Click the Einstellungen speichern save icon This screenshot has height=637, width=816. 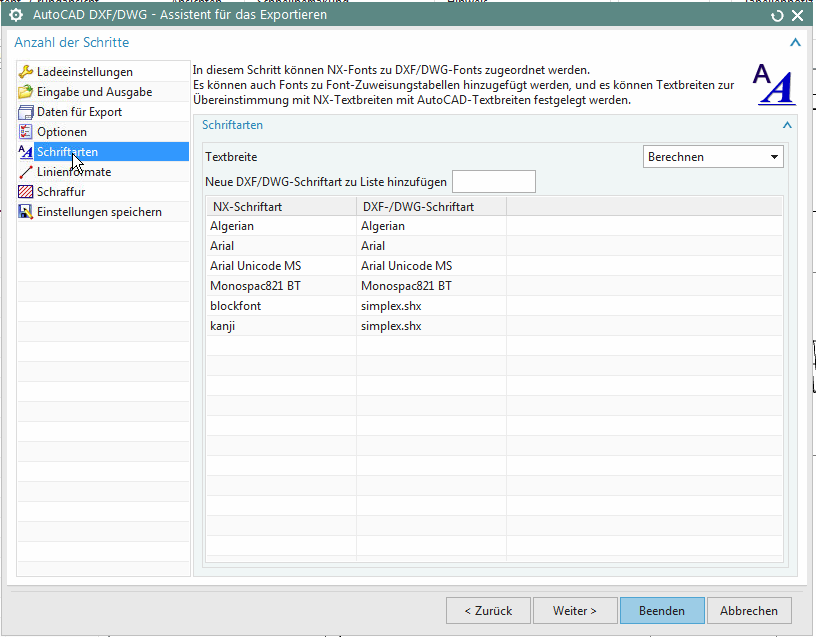click(26, 212)
